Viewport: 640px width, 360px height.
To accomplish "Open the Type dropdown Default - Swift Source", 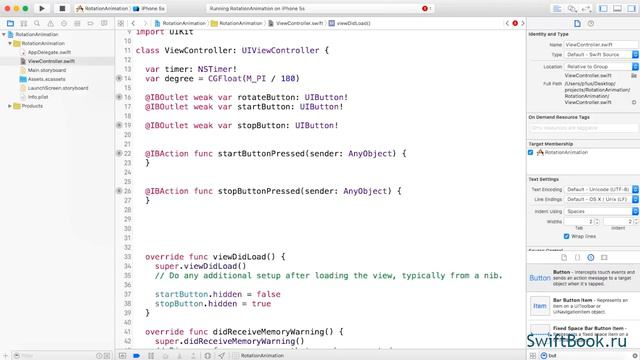I will coord(602,55).
